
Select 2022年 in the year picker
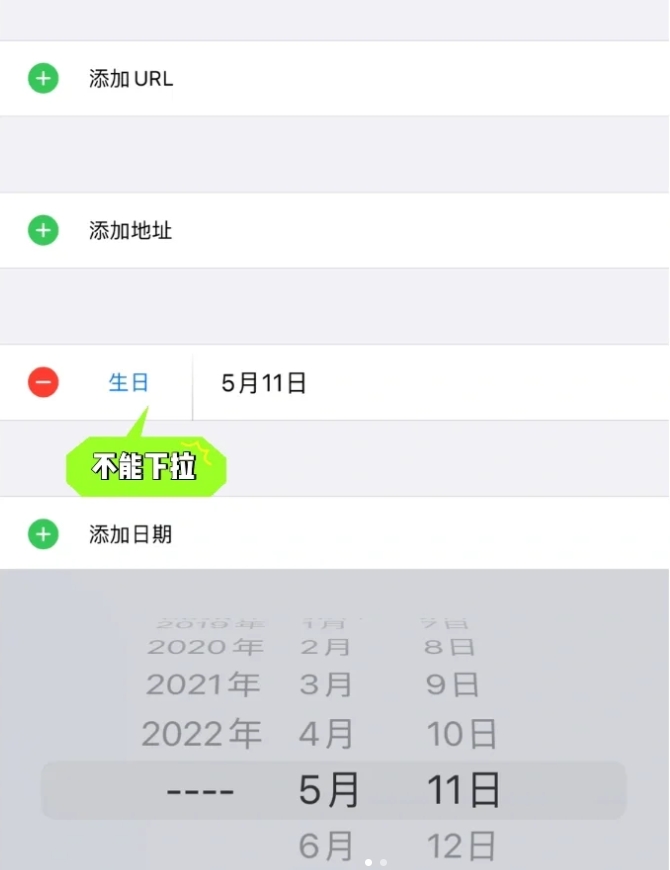click(201, 735)
